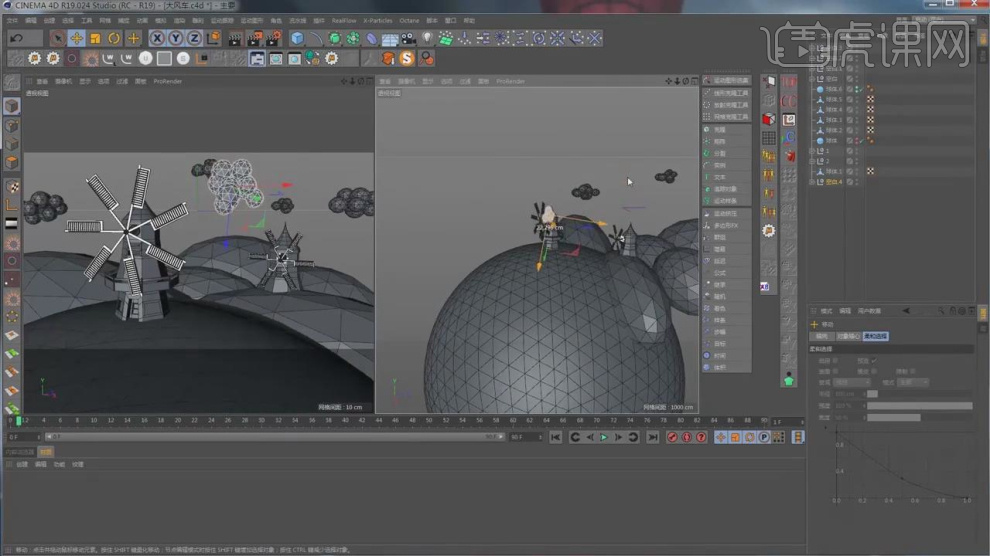
Task: Jump to the end of the timeline
Action: pos(653,437)
